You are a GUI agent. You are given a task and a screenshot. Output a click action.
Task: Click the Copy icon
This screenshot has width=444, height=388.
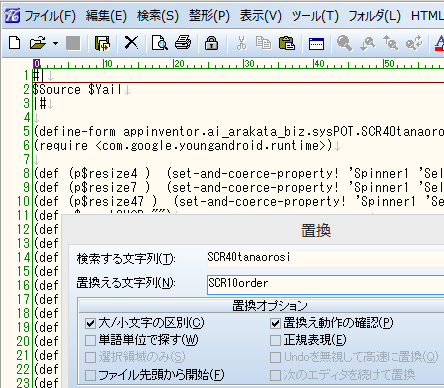[263, 43]
